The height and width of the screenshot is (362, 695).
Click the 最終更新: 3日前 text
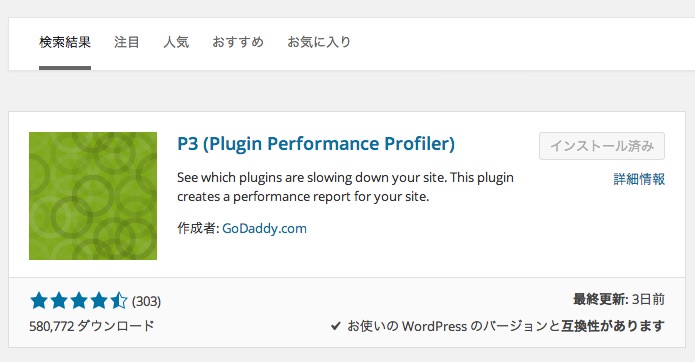click(619, 300)
